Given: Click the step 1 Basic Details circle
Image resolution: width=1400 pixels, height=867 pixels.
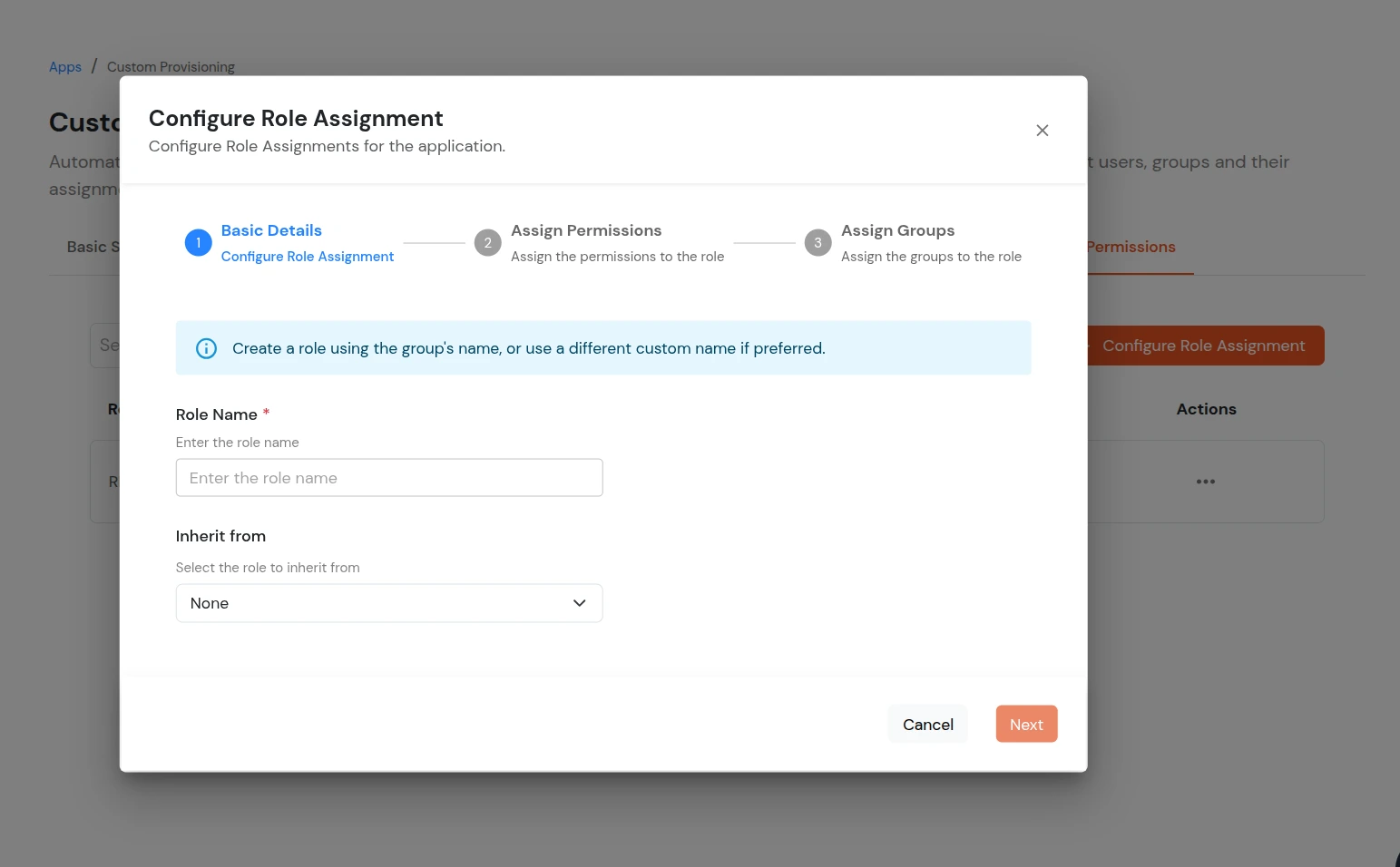Looking at the screenshot, I should 198,242.
